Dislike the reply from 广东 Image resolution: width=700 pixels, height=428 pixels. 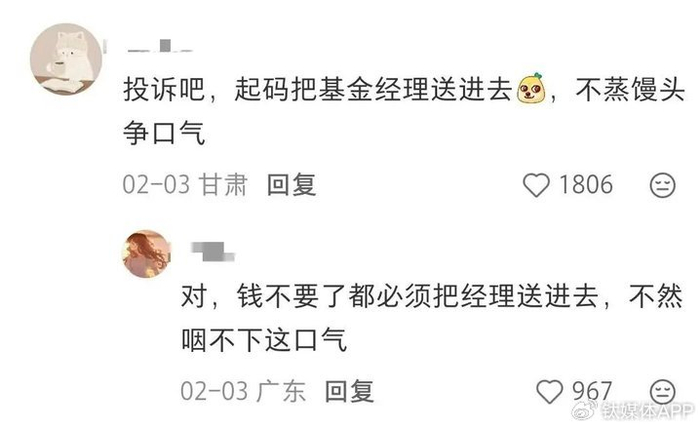662,392
